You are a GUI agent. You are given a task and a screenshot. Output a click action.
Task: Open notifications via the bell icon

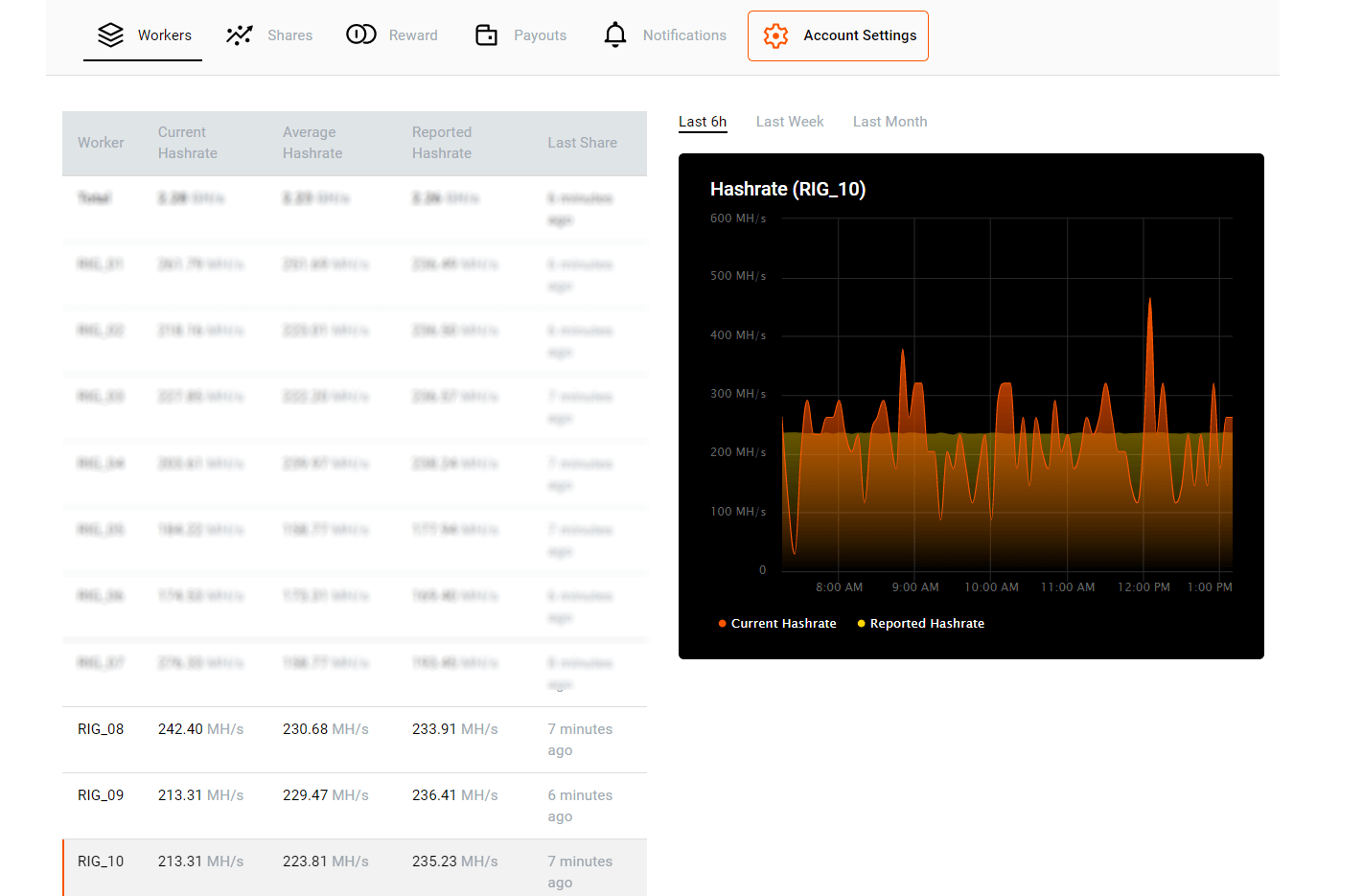[x=614, y=34]
